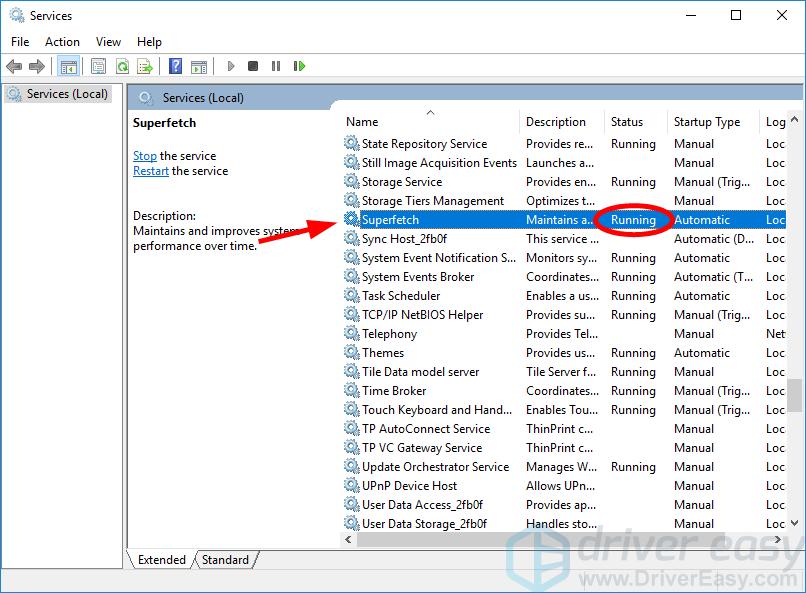
Task: Open the View menu
Action: [108, 42]
